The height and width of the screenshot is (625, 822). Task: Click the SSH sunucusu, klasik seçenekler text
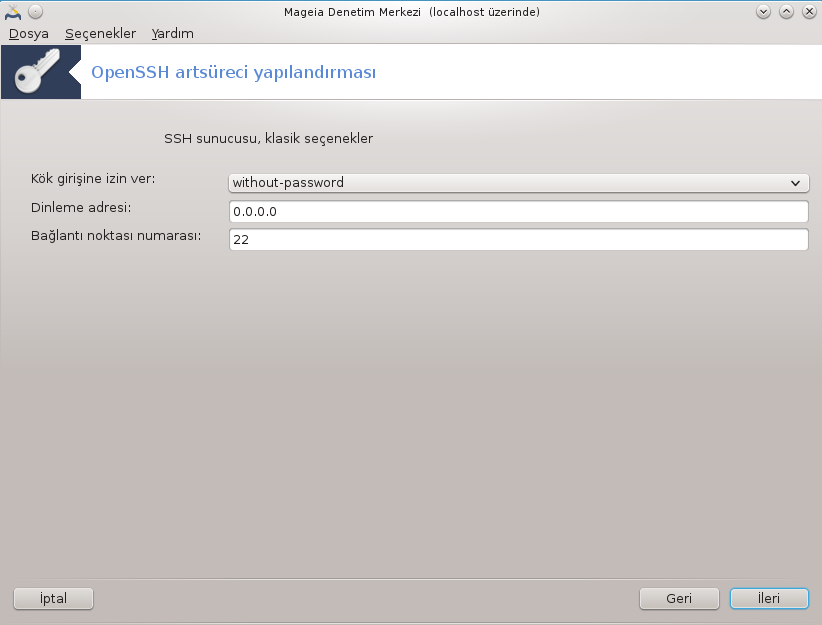click(268, 138)
